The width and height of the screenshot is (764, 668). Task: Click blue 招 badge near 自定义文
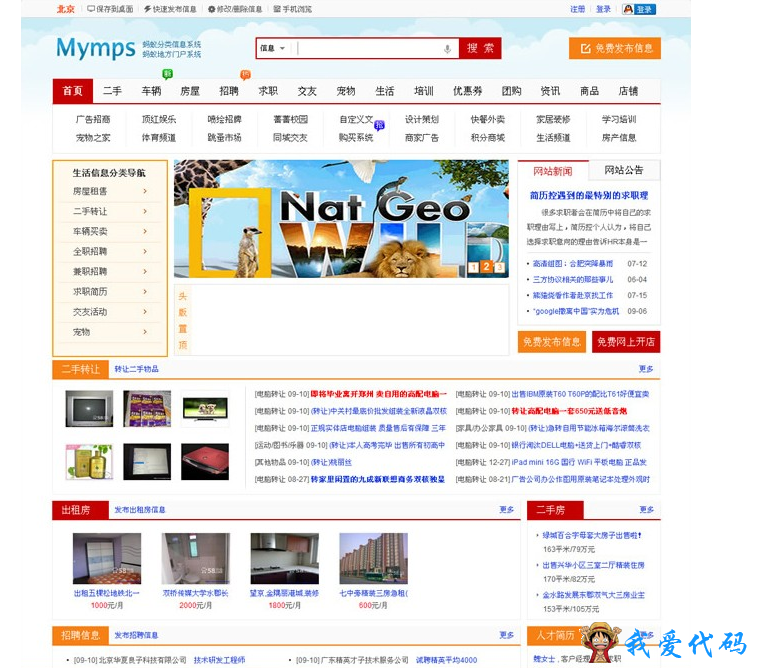point(380,125)
